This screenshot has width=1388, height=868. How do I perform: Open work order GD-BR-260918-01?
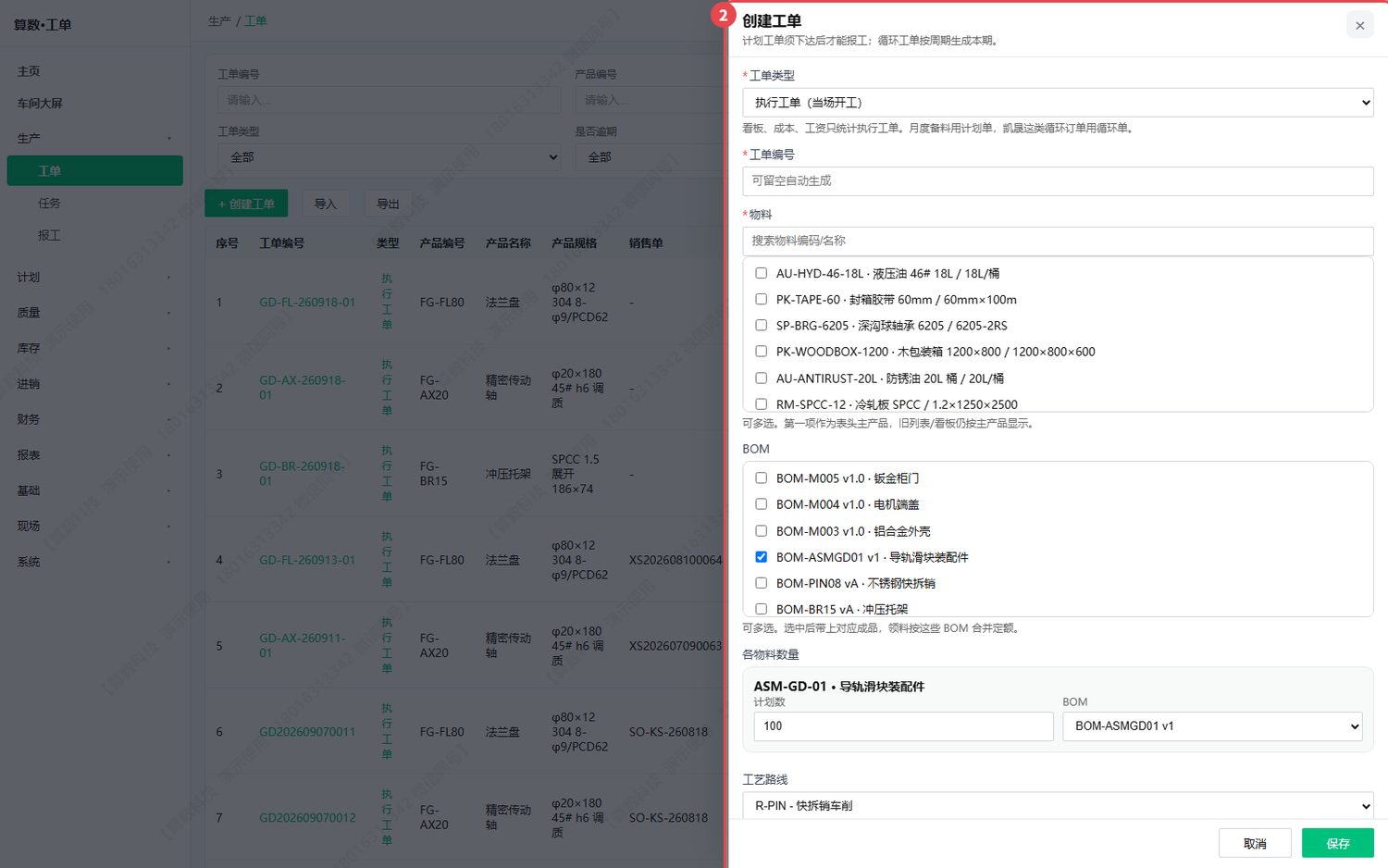303,474
